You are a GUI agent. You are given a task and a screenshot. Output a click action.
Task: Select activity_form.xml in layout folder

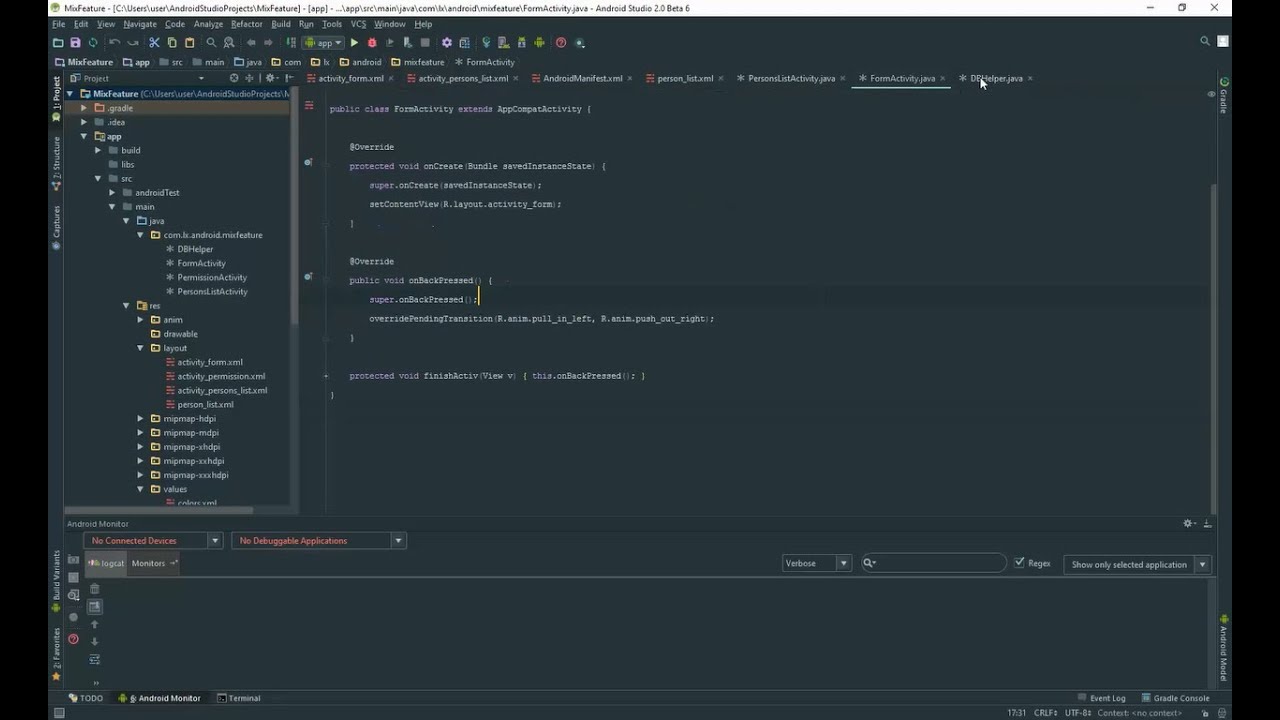click(210, 362)
